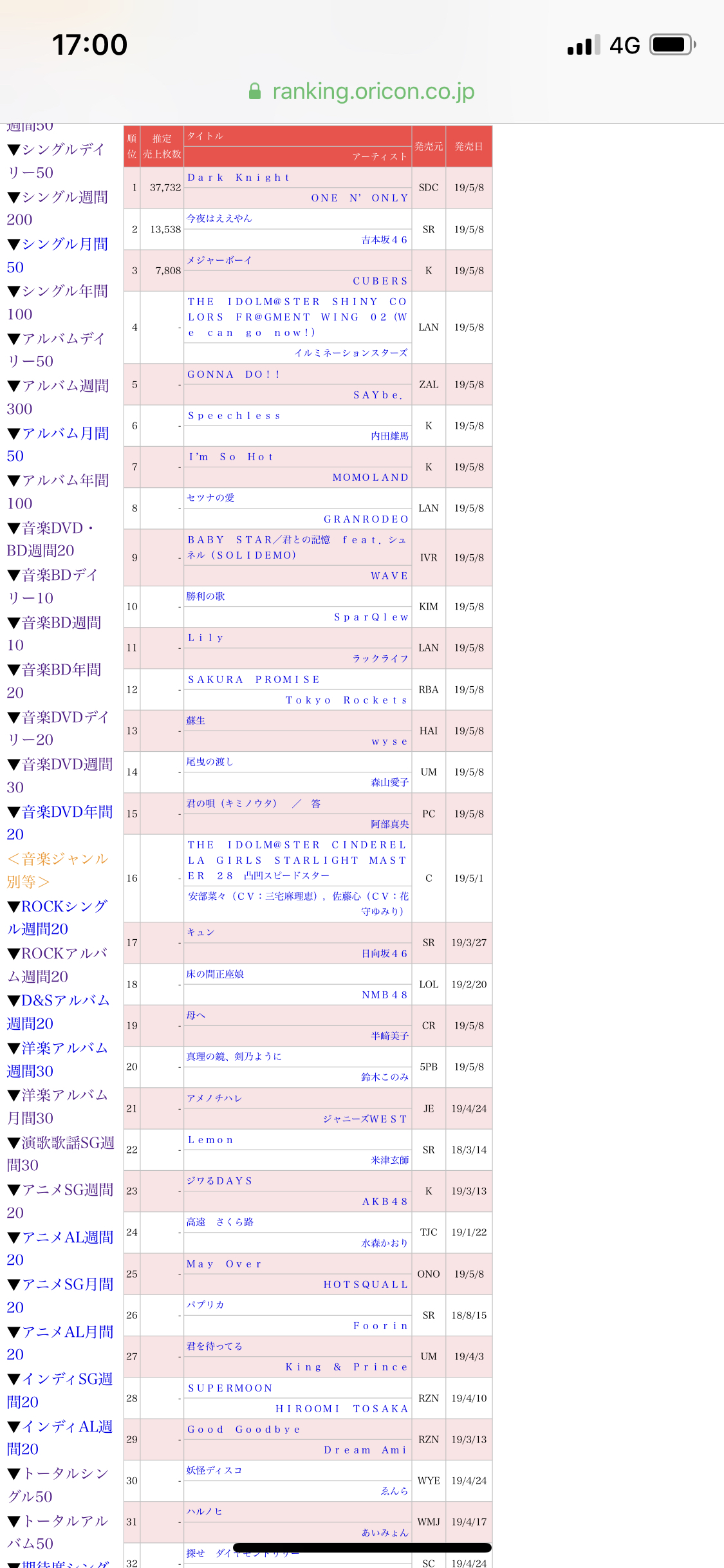Select the title 'GONNA DO!!'
This screenshot has height=1568, width=724.
(x=234, y=375)
